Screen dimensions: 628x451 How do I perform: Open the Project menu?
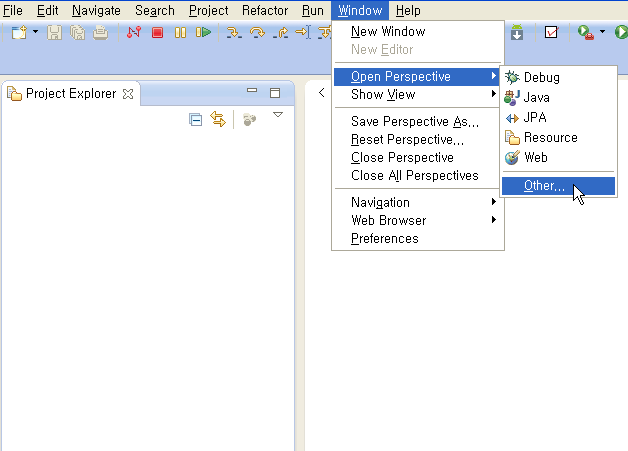click(208, 10)
